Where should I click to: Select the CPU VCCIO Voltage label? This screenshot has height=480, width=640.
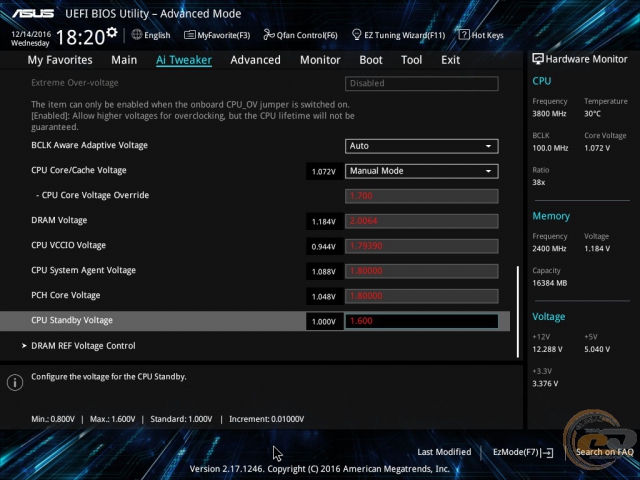click(69, 245)
